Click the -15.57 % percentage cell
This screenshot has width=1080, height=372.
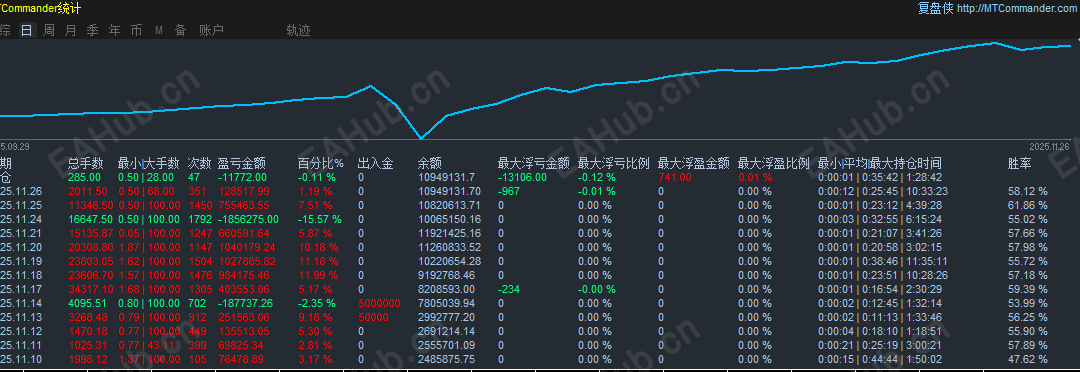[x=320, y=219]
